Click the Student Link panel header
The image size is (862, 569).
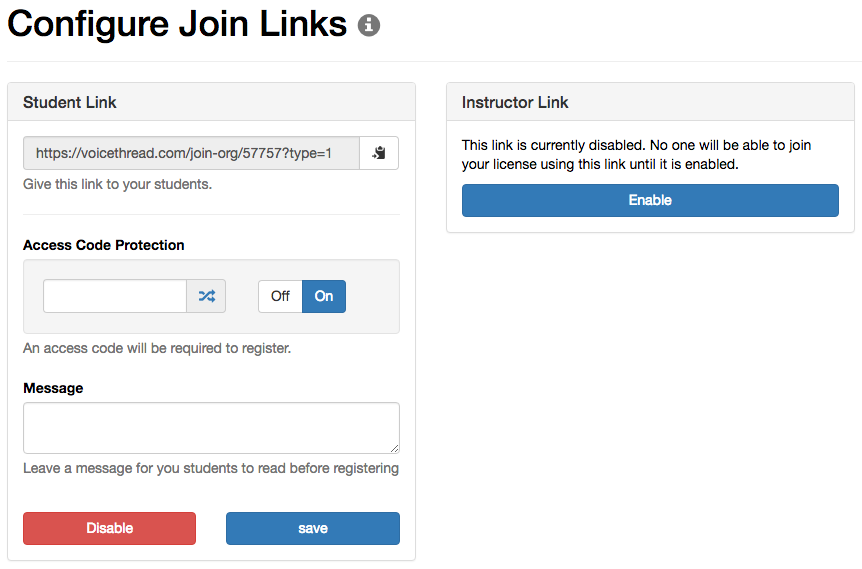tap(212, 102)
